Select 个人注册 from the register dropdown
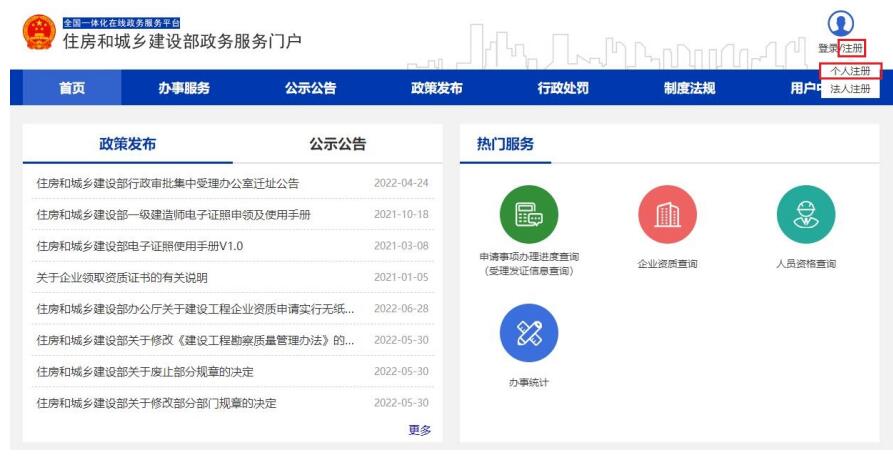The width and height of the screenshot is (893, 459). point(850,71)
